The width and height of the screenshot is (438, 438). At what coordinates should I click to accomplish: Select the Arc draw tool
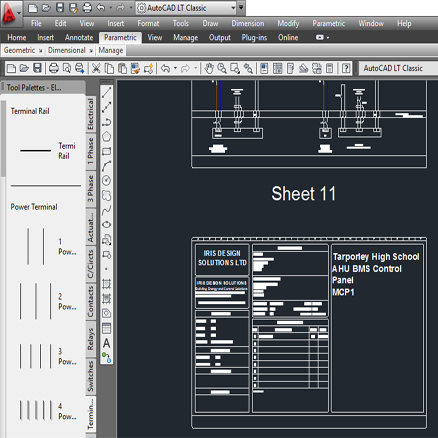click(x=106, y=166)
